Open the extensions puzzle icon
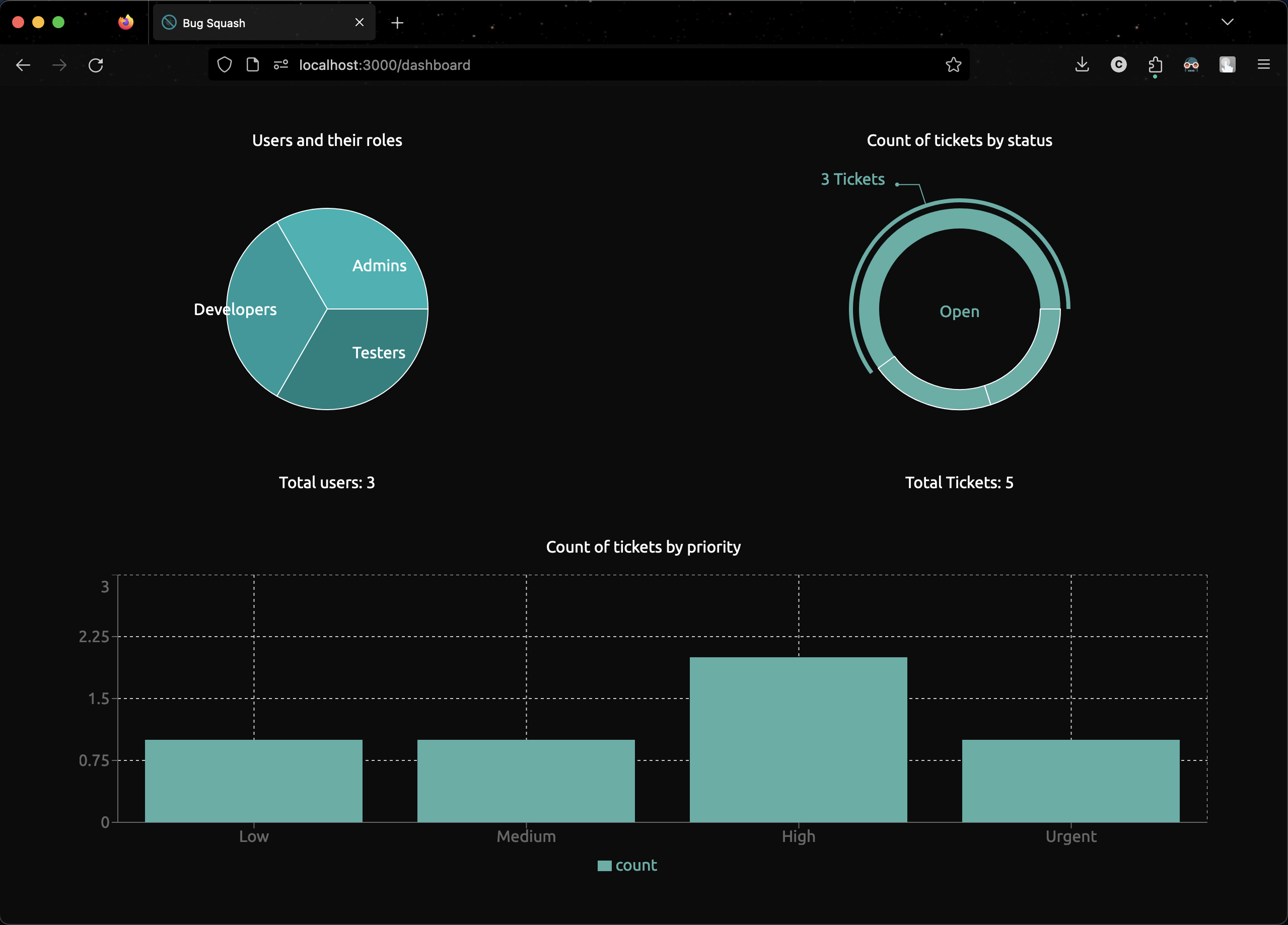The image size is (1288, 925). (1155, 65)
